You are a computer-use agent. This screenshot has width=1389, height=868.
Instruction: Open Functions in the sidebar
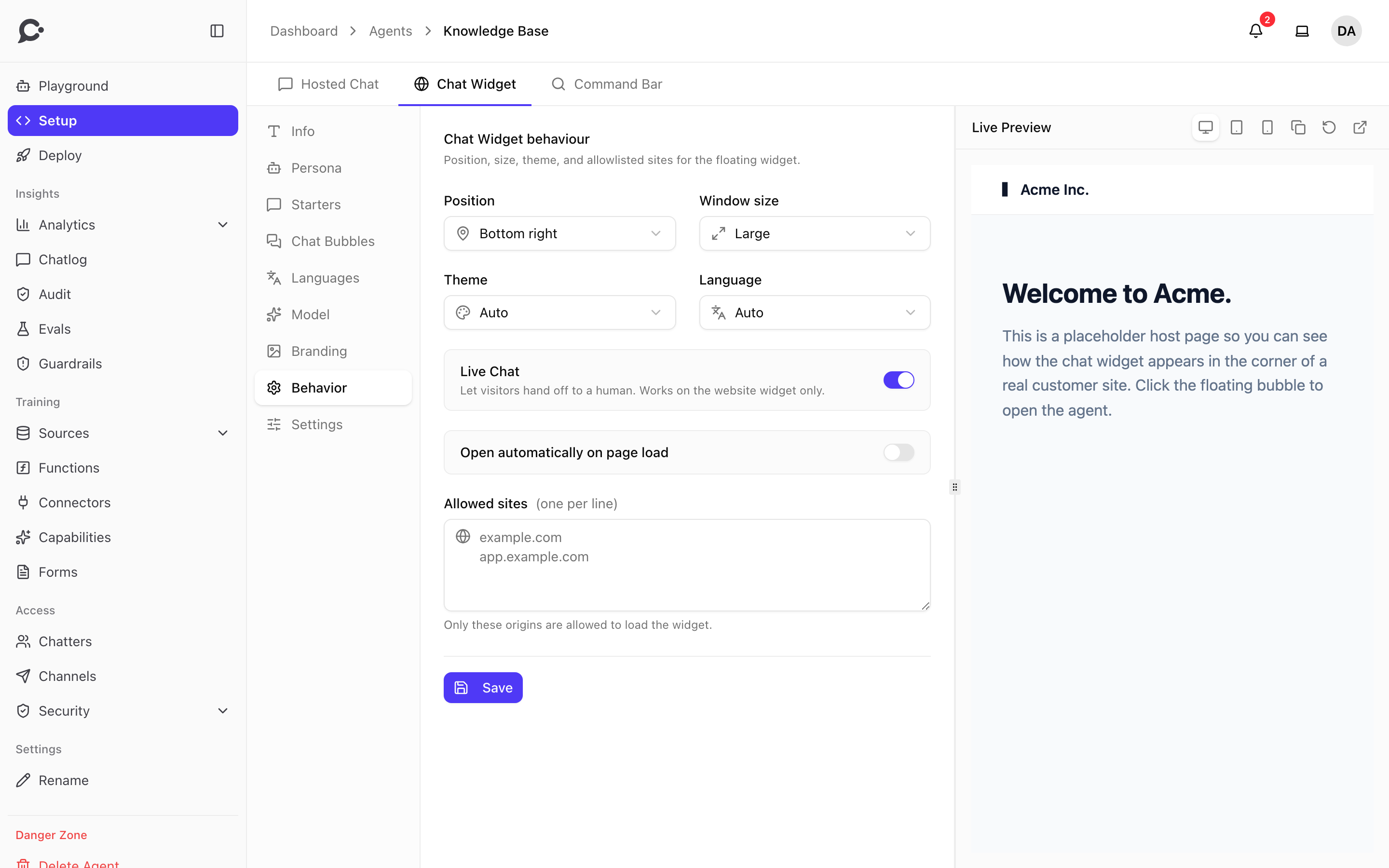[123, 468]
